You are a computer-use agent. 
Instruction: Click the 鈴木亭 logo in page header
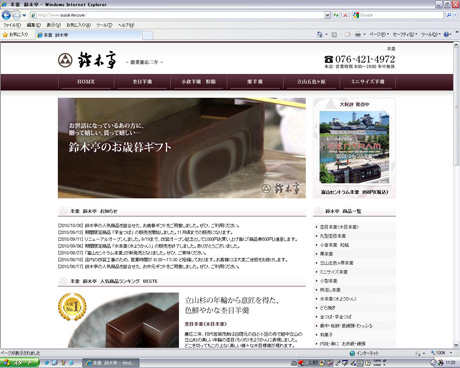pos(87,60)
